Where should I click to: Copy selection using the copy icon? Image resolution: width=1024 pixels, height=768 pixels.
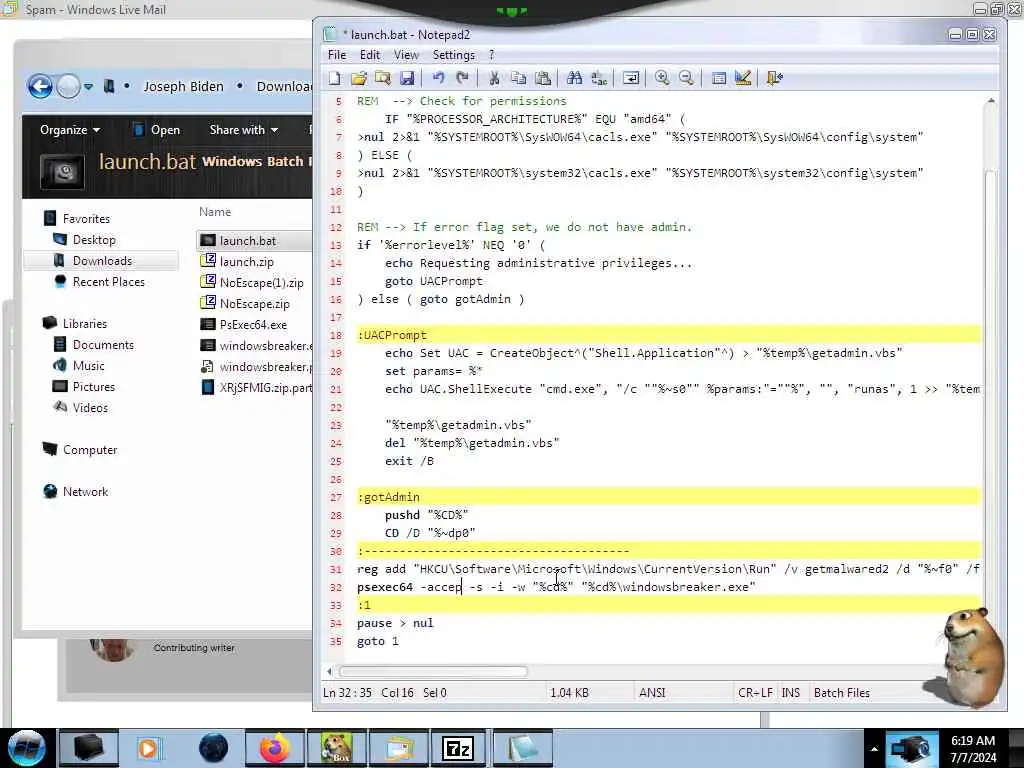[x=519, y=78]
